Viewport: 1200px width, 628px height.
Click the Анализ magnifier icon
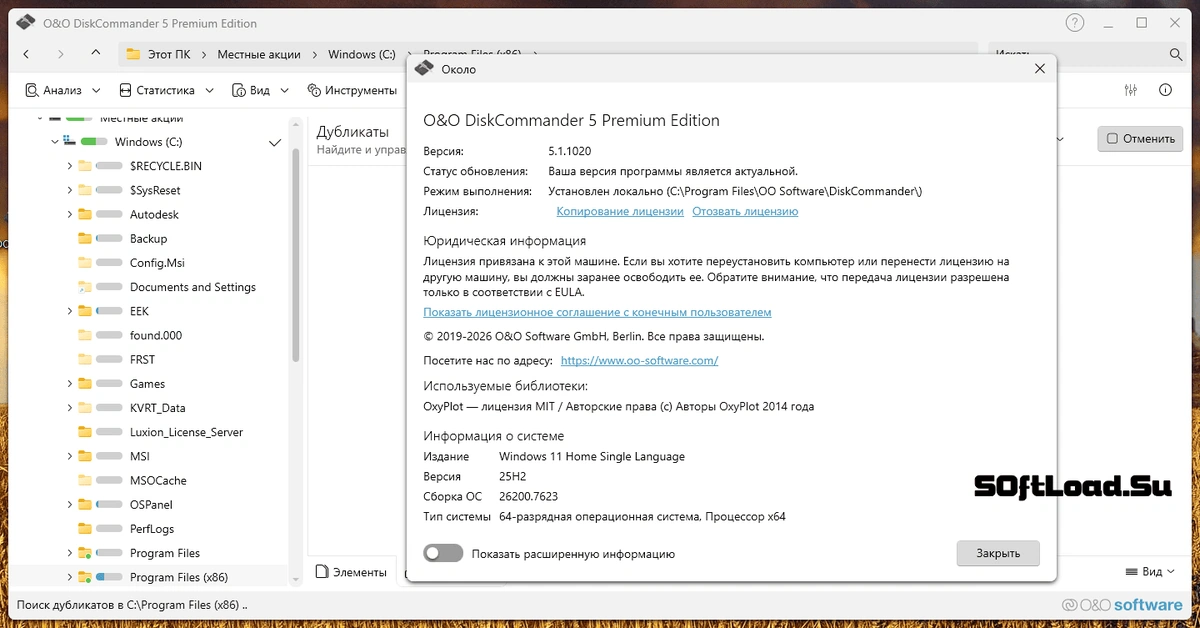click(32, 90)
